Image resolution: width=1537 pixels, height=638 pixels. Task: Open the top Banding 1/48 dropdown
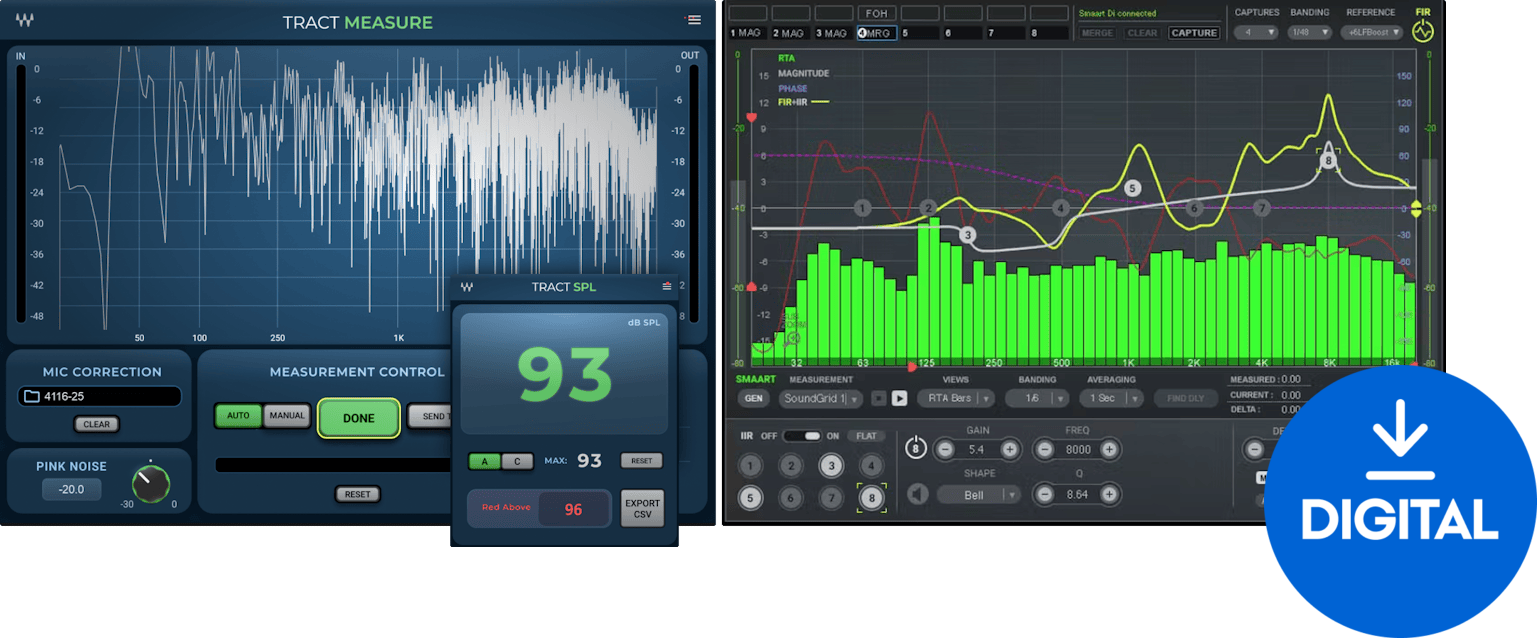coord(1310,32)
